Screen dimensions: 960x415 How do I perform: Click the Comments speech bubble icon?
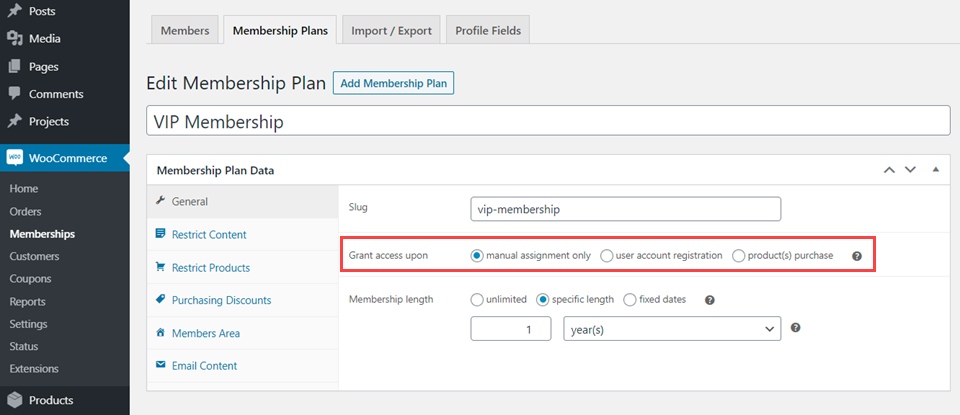tap(15, 94)
